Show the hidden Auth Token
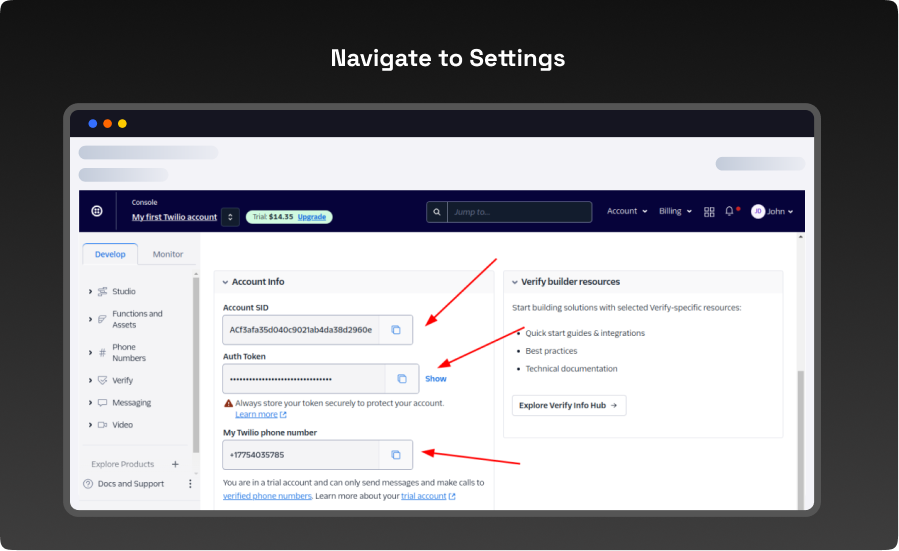Screen dimensions: 899x551 pos(436,379)
